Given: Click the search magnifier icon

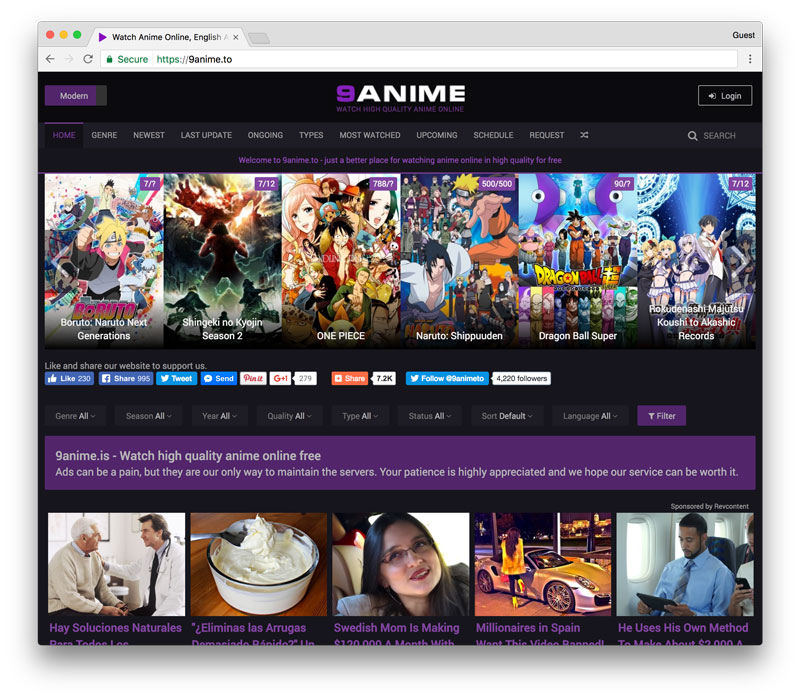Looking at the screenshot, I should point(692,136).
